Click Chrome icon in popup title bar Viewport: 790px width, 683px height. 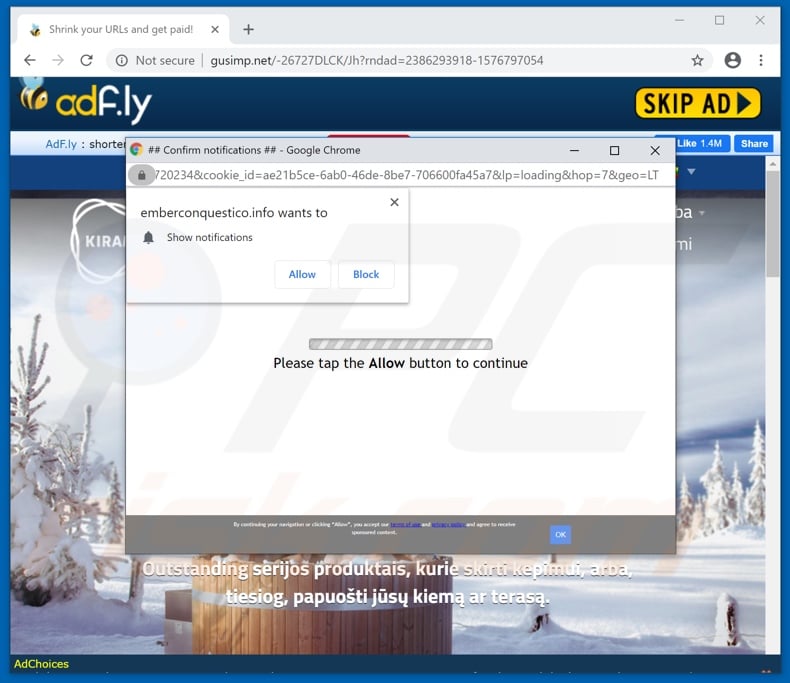point(136,150)
